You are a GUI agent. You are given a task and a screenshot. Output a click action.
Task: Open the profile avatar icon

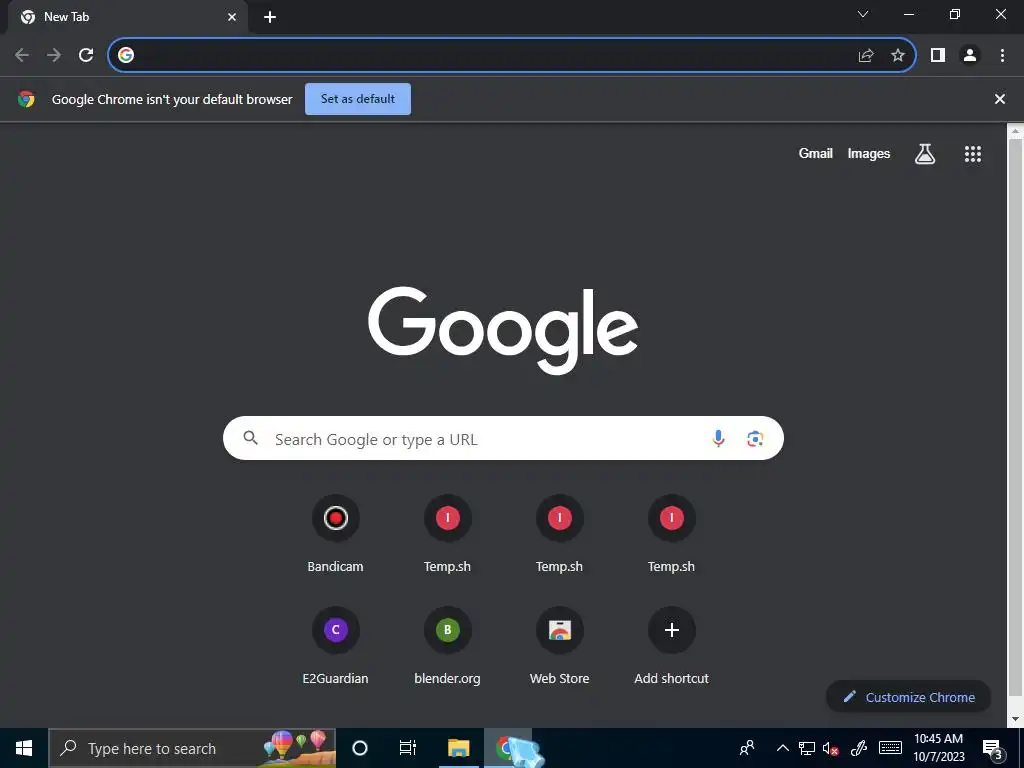(x=970, y=56)
